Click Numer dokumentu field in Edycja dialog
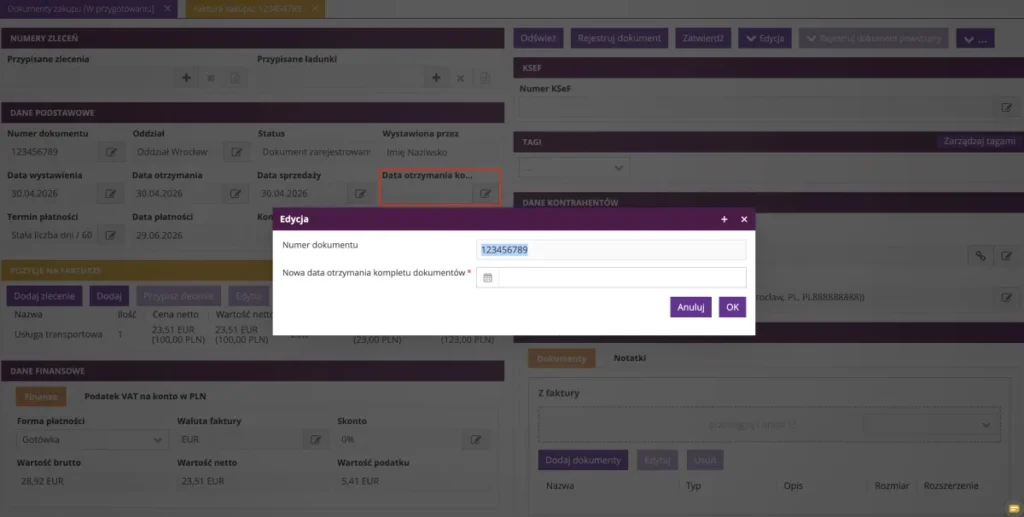The width and height of the screenshot is (1024, 517). point(611,250)
